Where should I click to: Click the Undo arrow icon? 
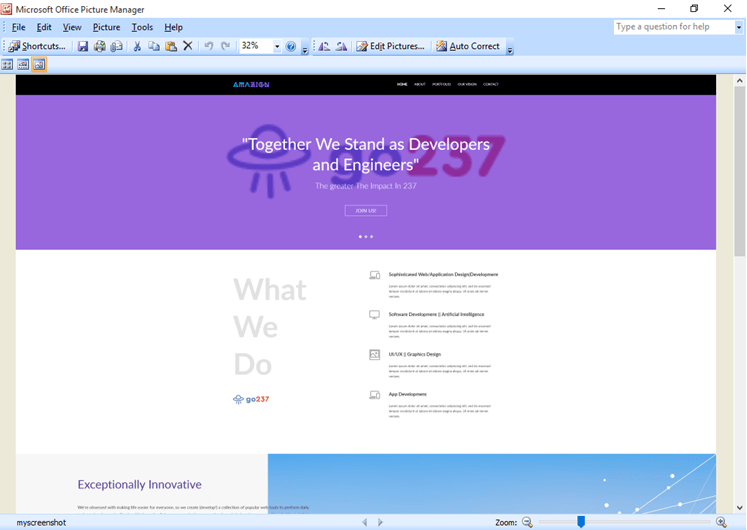point(209,46)
